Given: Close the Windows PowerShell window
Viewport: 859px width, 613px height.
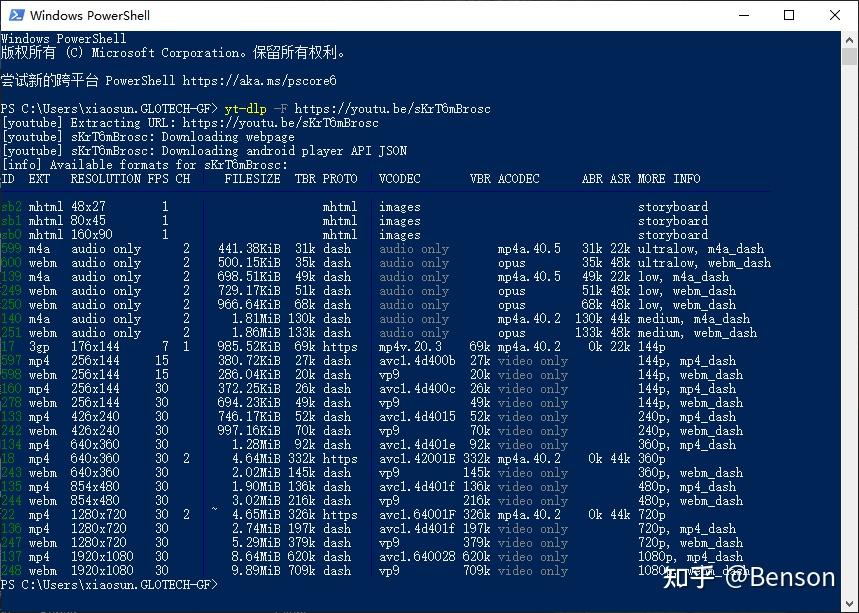Looking at the screenshot, I should click(834, 15).
